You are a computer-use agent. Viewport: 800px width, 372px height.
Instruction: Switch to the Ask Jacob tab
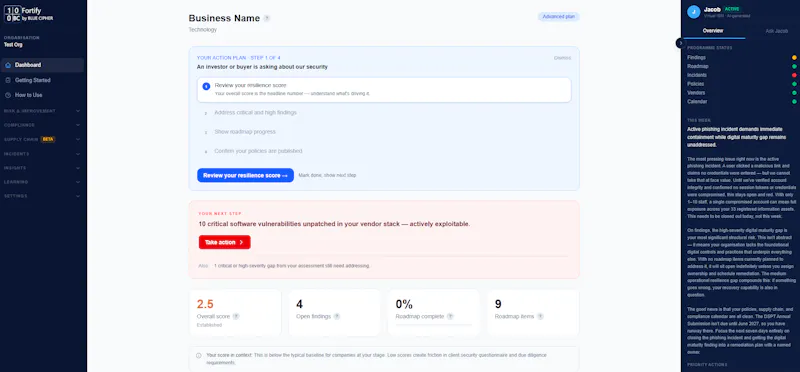tap(777, 31)
